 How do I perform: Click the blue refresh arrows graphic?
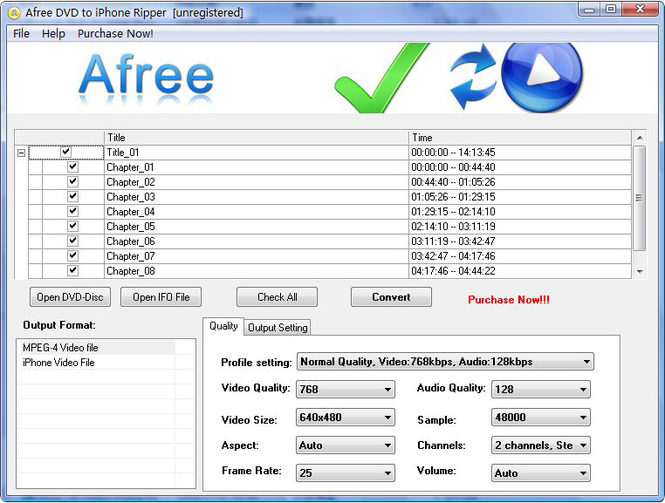click(473, 76)
